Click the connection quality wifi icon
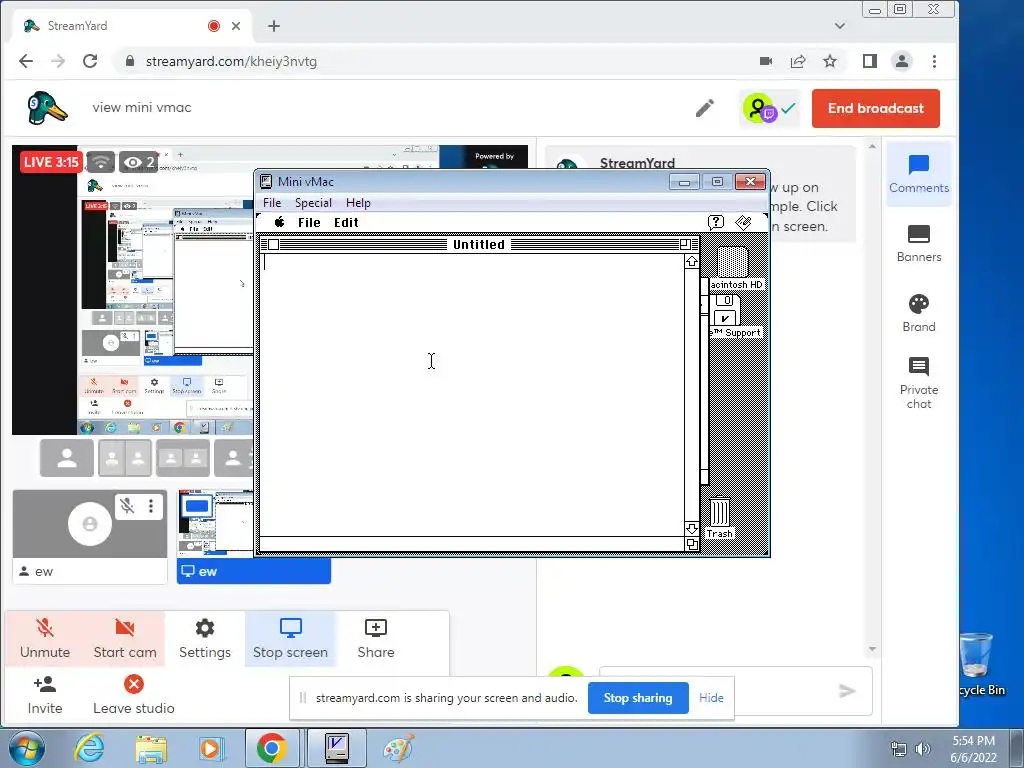The image size is (1024, 768). pos(101,161)
